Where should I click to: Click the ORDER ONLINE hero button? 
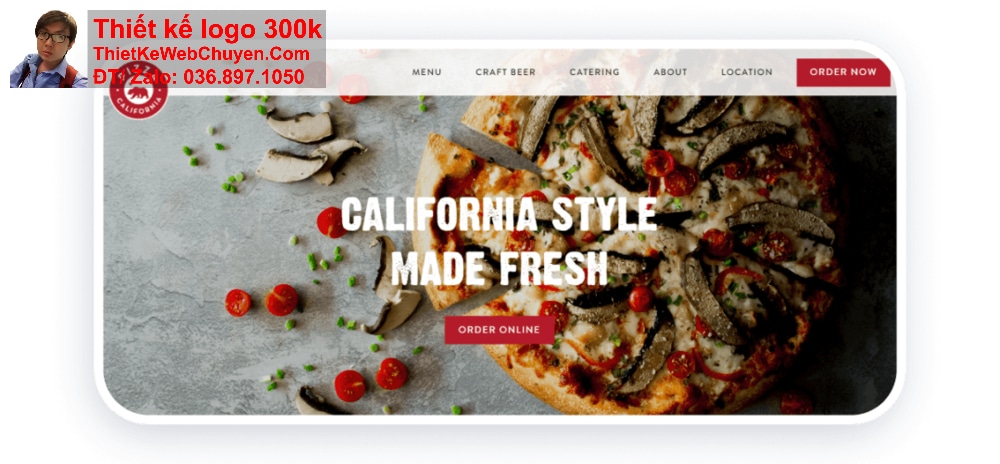click(499, 330)
